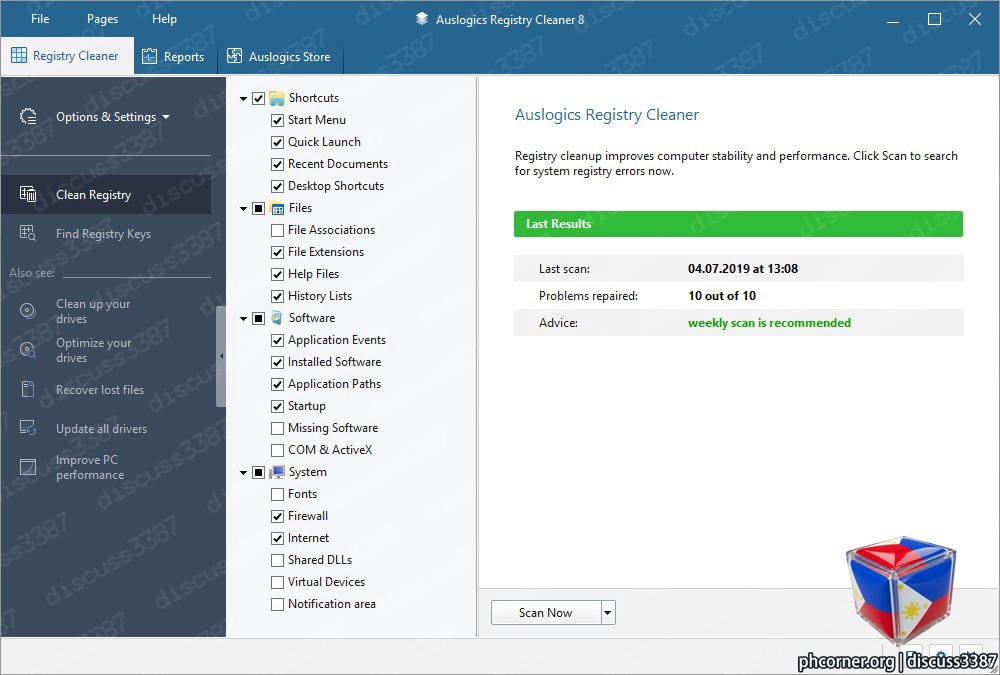Click the Software category icon
This screenshot has height=675, width=1000.
(277, 318)
